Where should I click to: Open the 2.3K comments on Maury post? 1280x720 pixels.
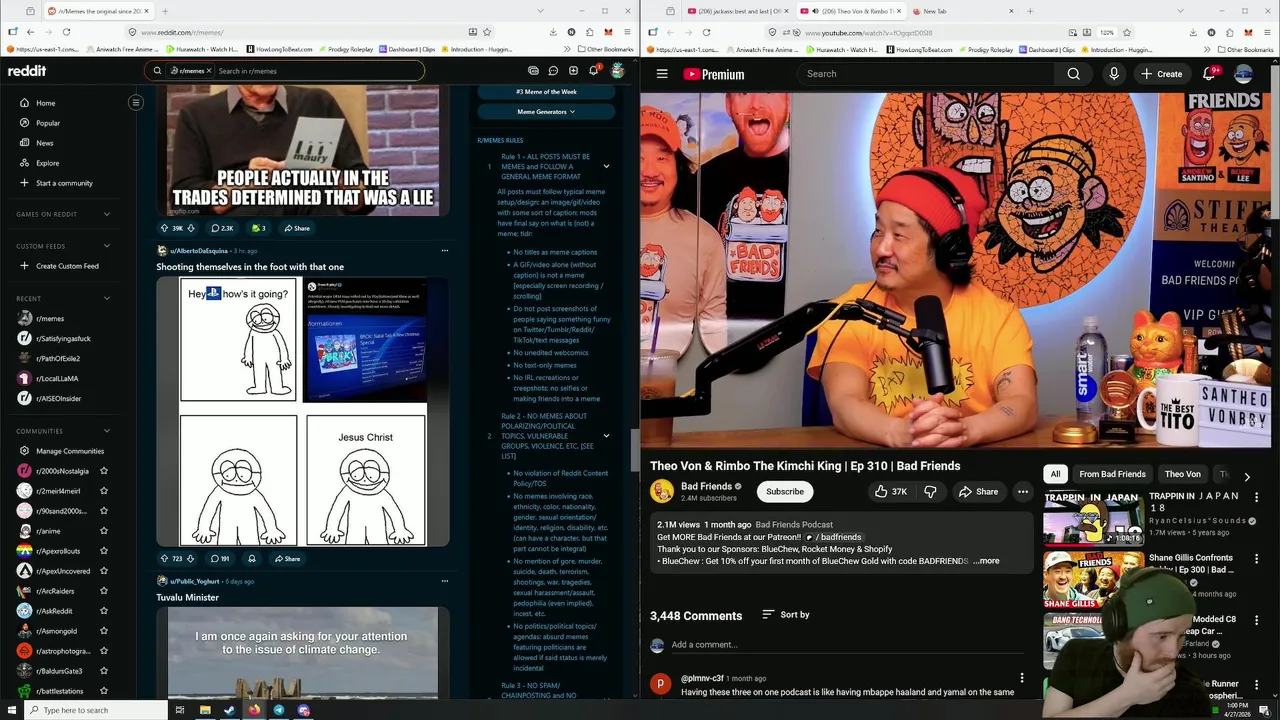[221, 228]
